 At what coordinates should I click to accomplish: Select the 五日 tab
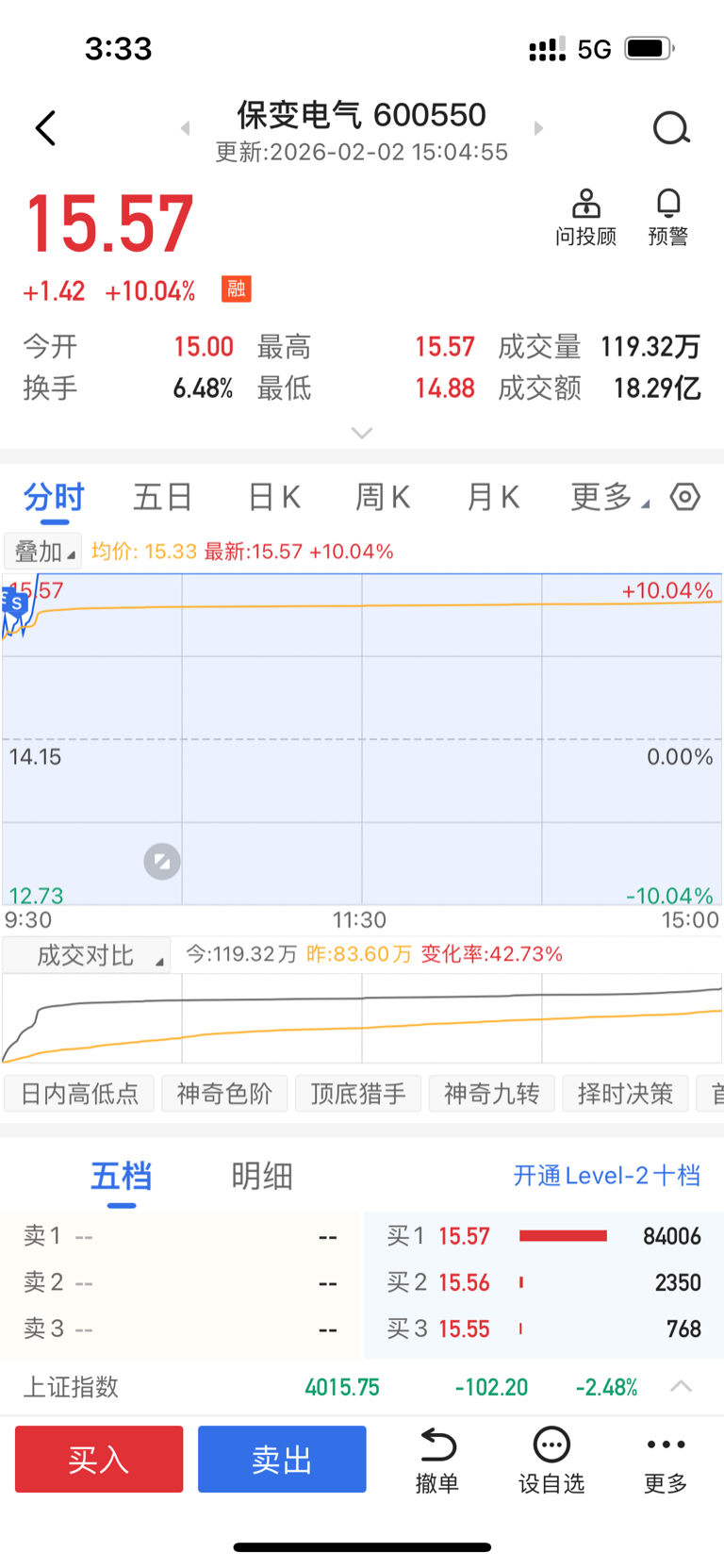coord(163,497)
